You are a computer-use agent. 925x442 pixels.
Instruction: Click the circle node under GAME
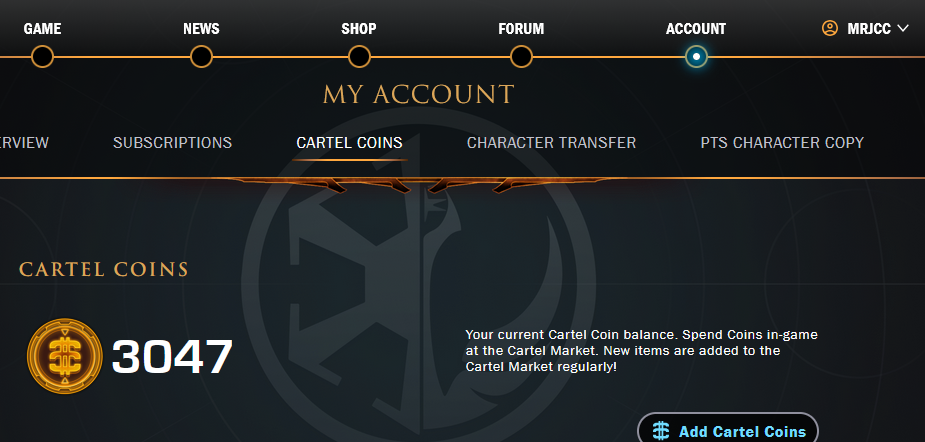click(x=42, y=57)
